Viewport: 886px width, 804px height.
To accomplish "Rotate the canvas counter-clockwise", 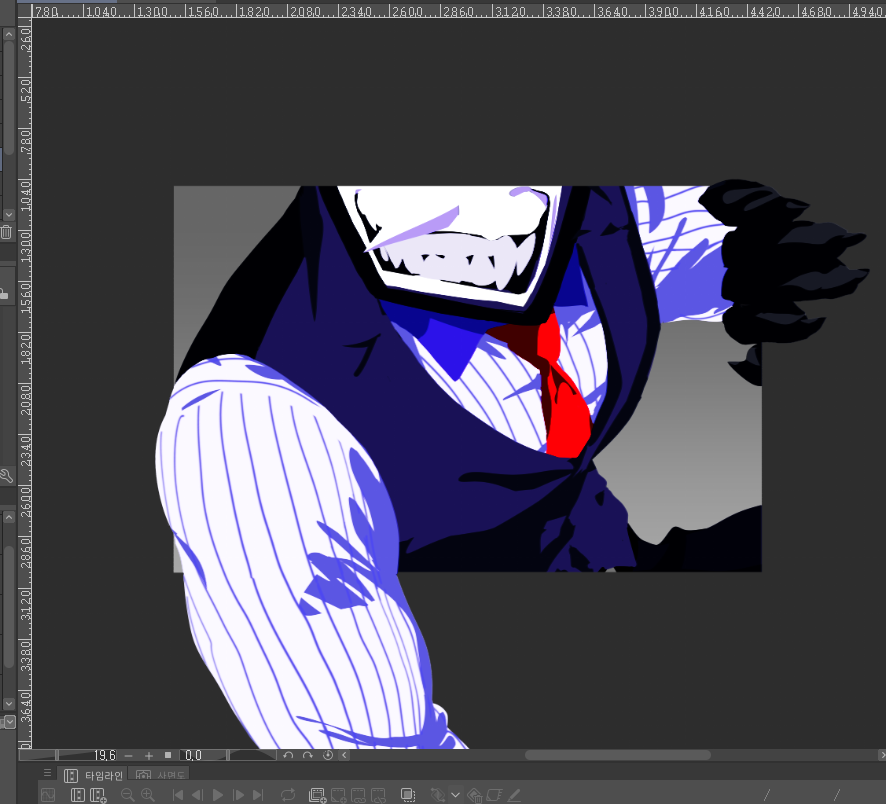I will (x=288, y=755).
